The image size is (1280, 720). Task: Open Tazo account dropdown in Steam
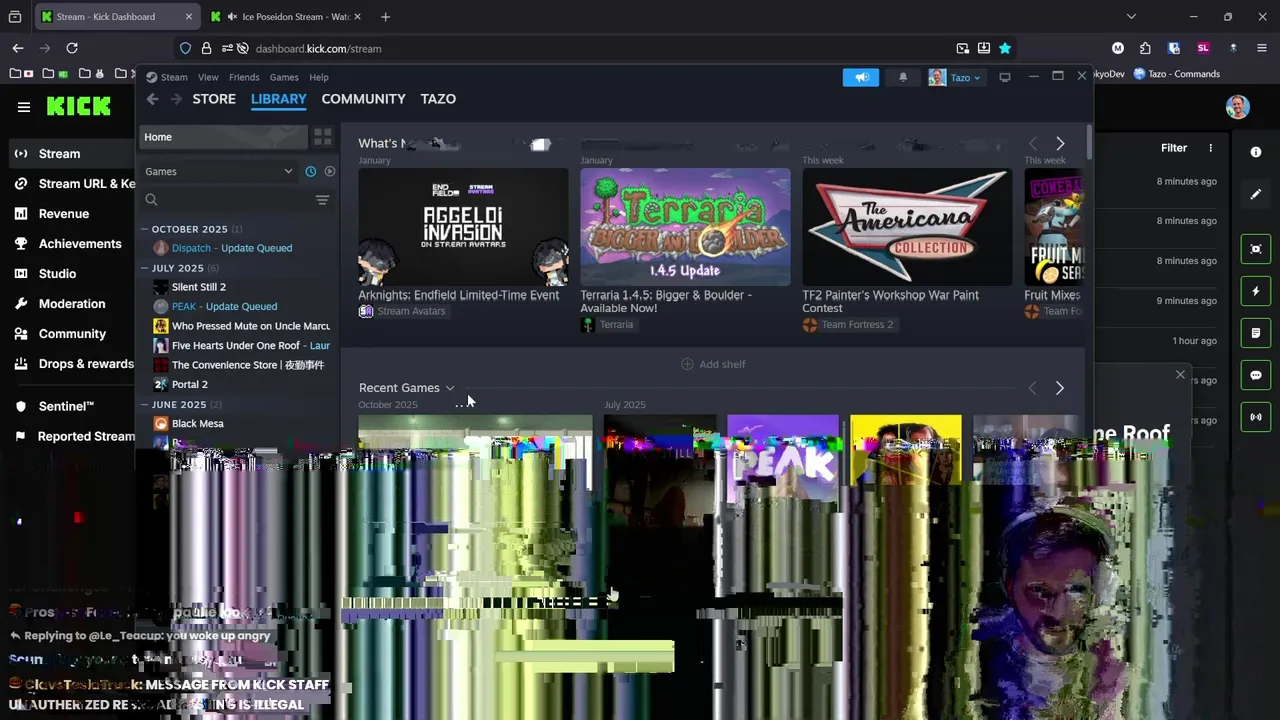(956, 77)
